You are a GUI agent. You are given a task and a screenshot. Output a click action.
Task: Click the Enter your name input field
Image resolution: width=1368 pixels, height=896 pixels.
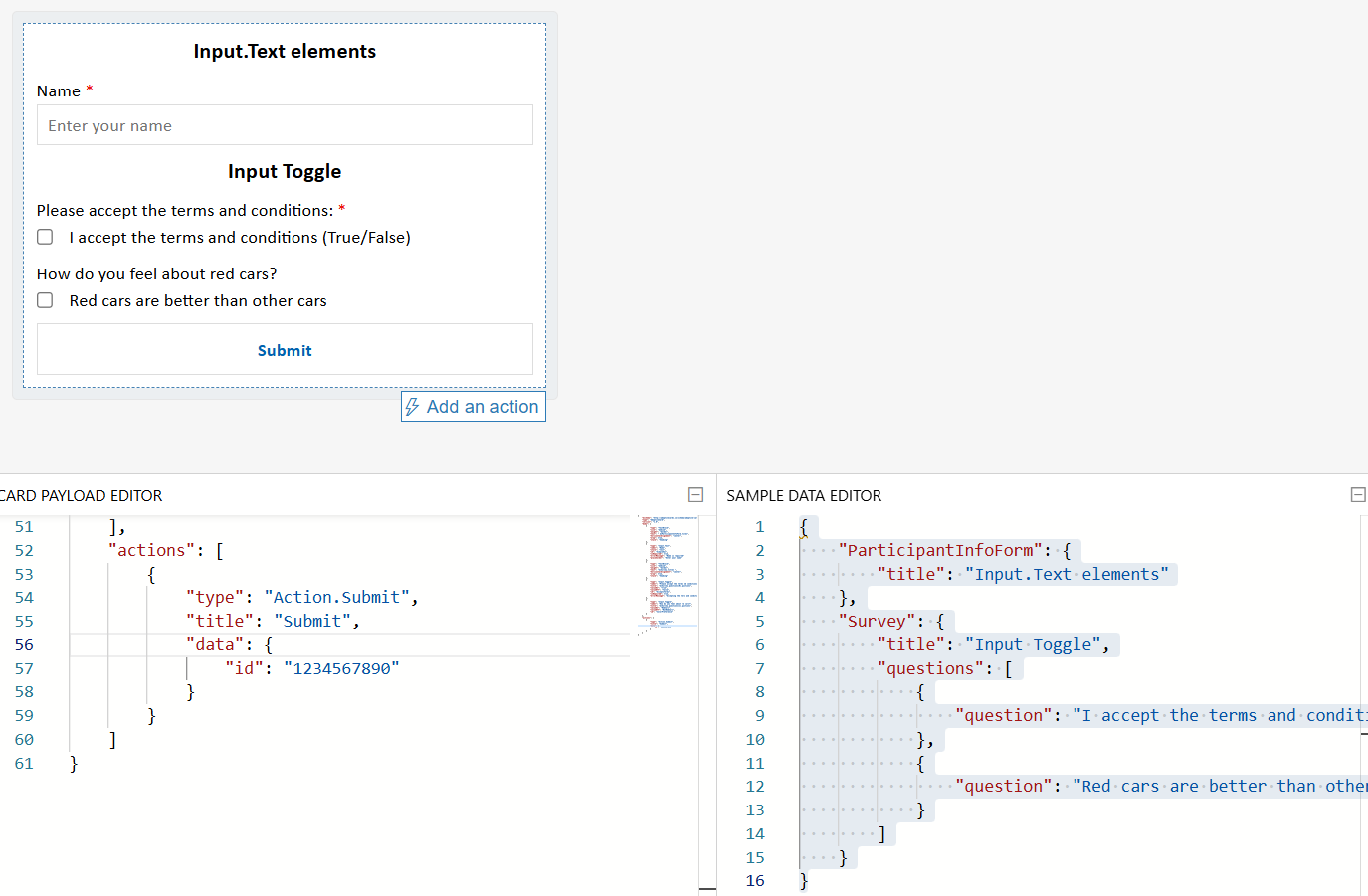coord(285,125)
